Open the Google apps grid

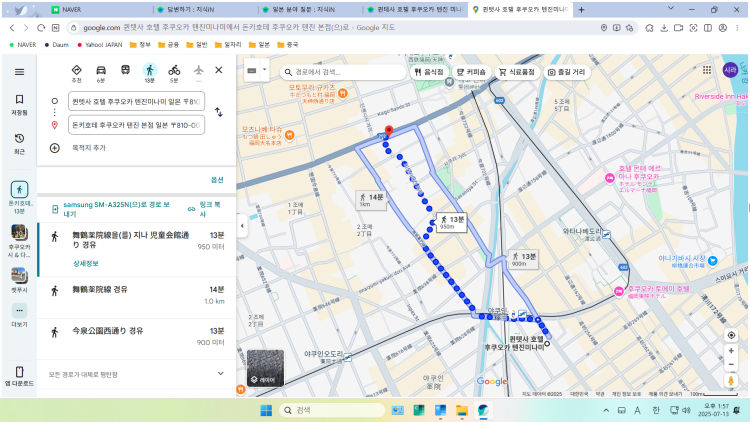pyautogui.click(x=707, y=70)
